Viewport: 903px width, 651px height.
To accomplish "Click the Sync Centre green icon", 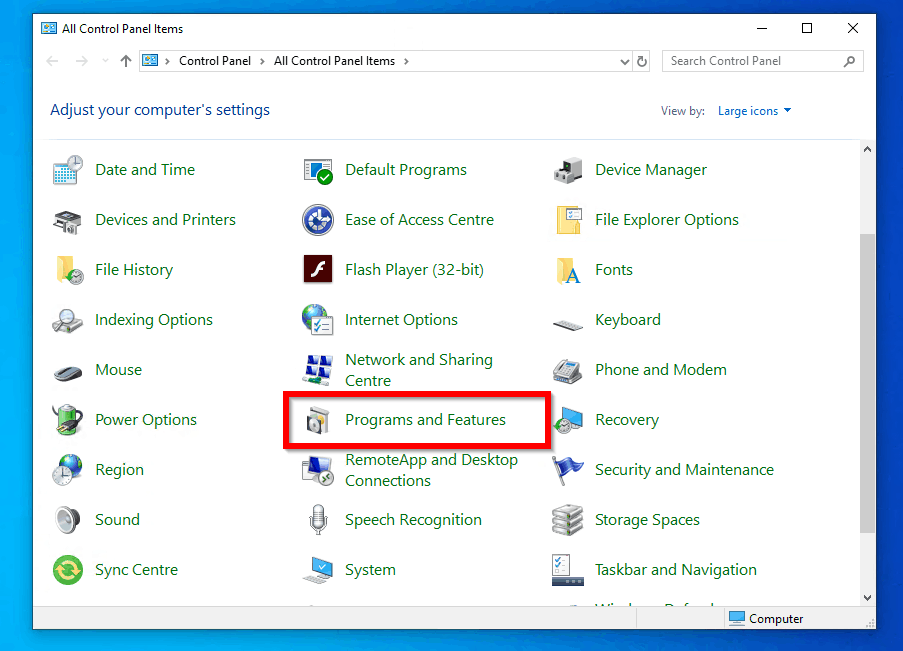I will click(68, 570).
